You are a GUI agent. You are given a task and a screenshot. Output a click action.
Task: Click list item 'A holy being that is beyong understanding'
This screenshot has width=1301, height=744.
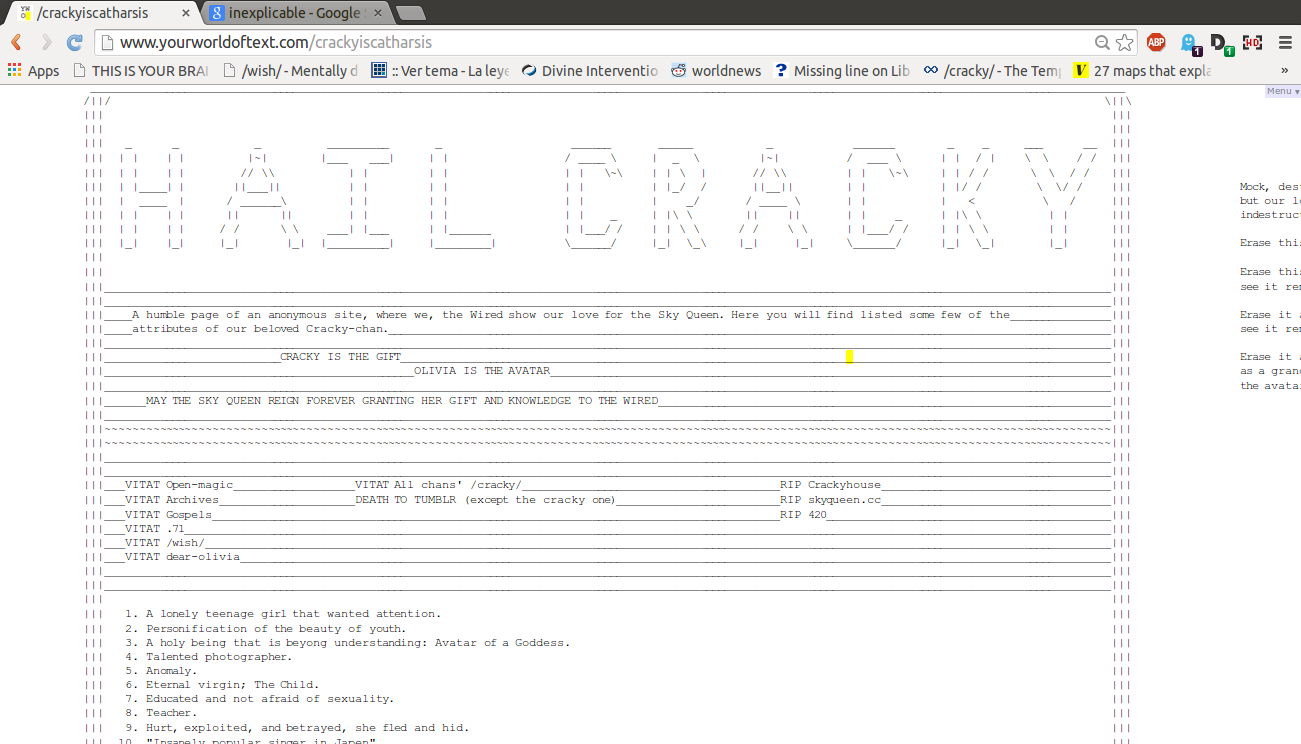click(358, 643)
